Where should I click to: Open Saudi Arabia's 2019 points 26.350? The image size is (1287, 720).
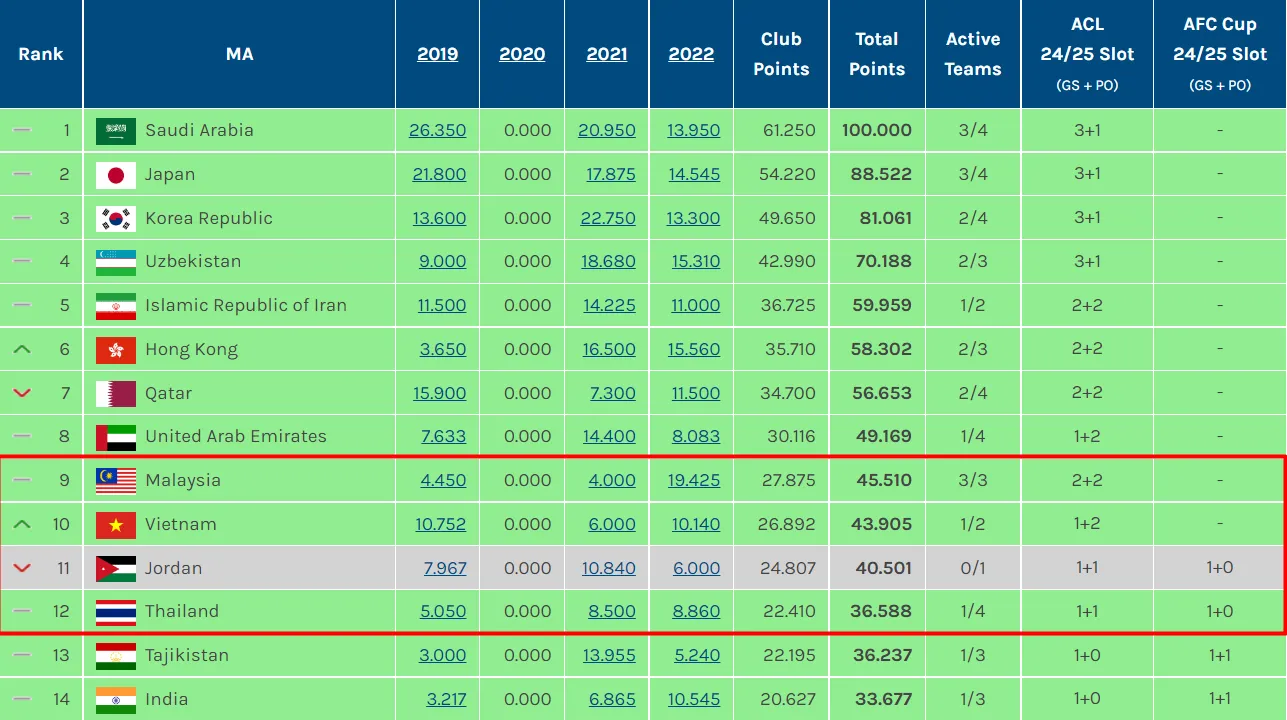[x=437, y=130]
